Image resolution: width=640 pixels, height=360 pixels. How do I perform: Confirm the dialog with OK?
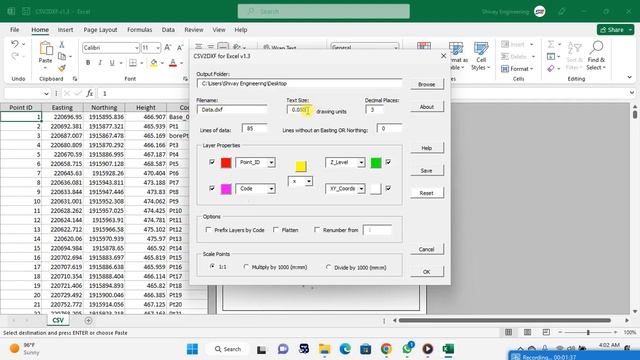(427, 272)
